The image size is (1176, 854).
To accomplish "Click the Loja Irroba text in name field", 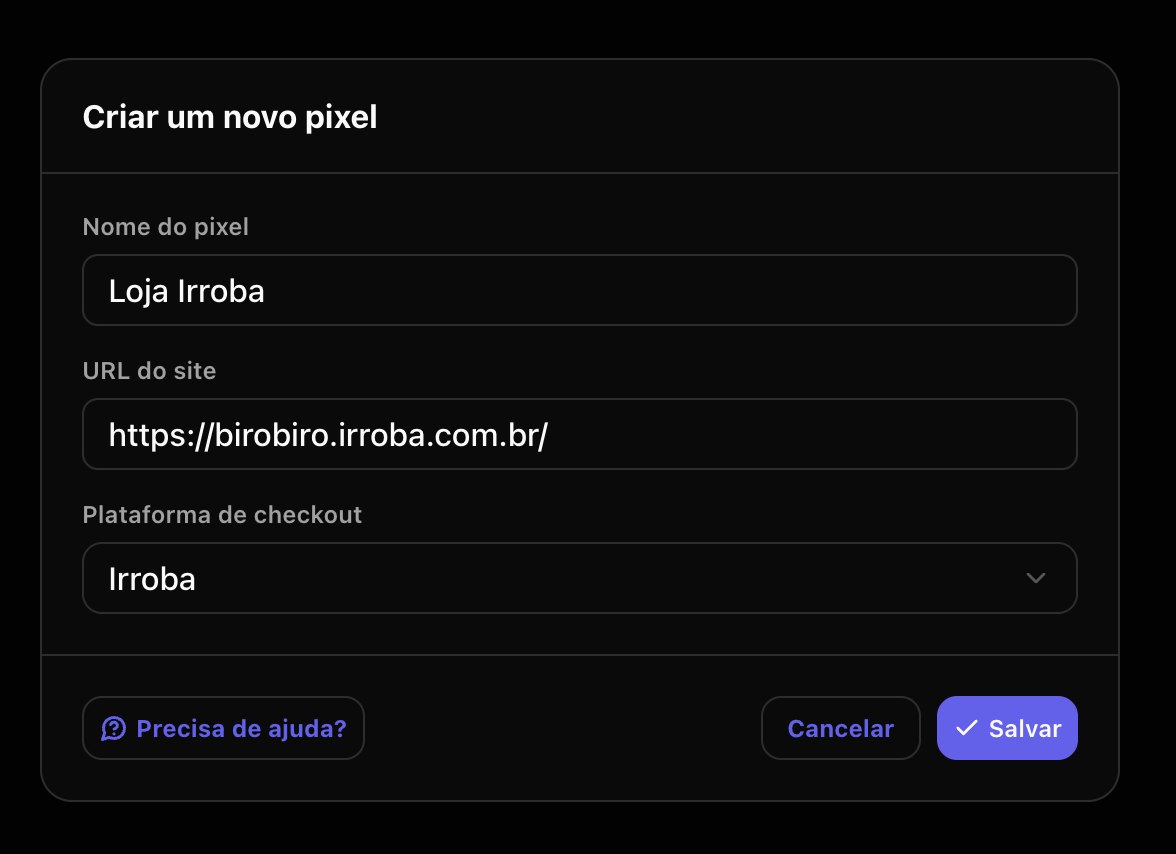I will pyautogui.click(x=187, y=292).
